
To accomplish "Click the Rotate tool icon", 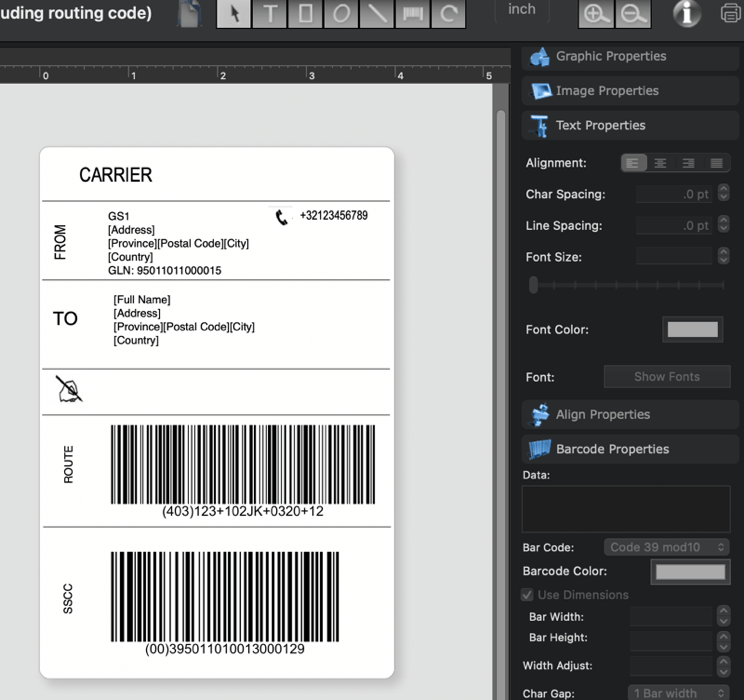I will click(x=448, y=13).
